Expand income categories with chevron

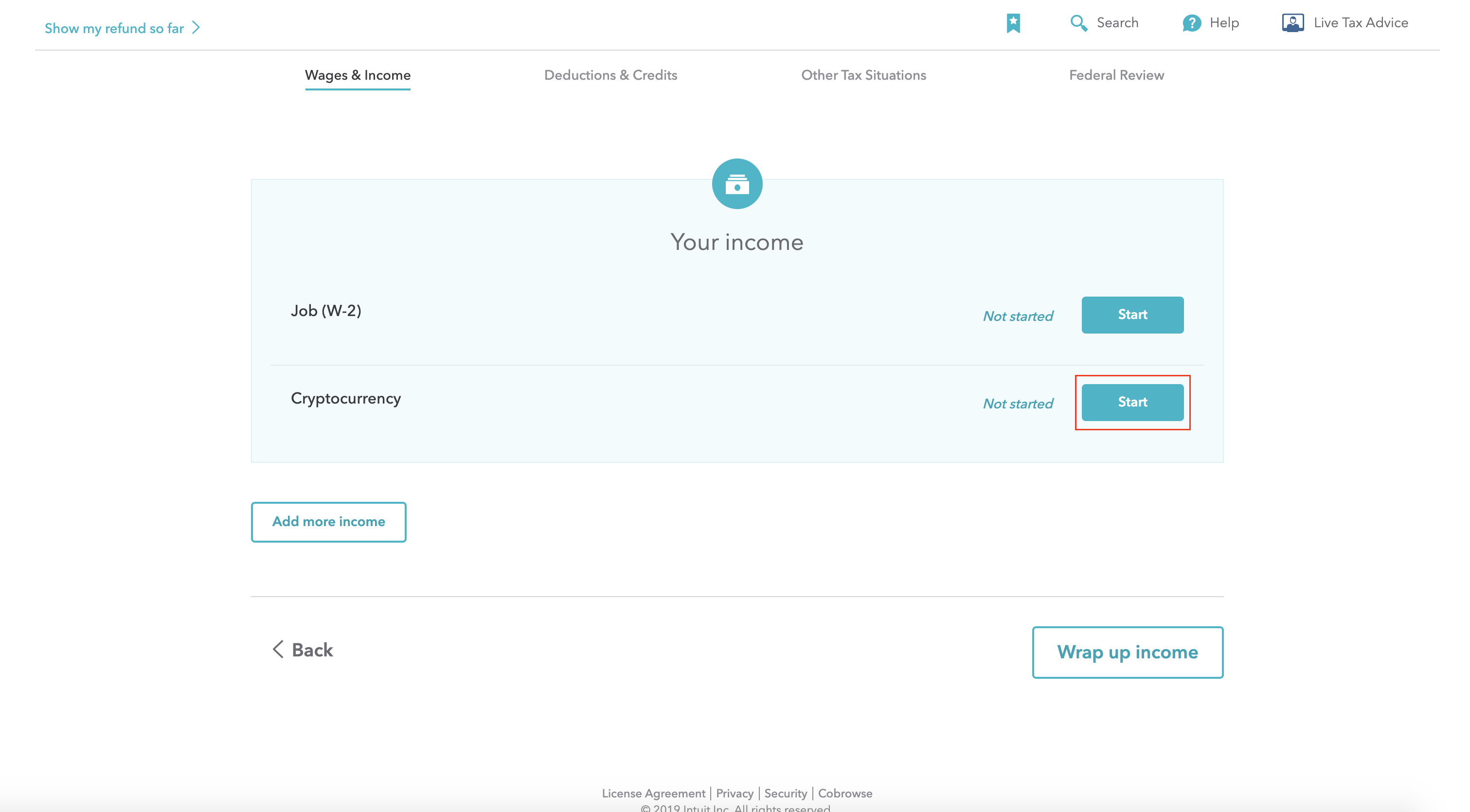pyautogui.click(x=328, y=522)
